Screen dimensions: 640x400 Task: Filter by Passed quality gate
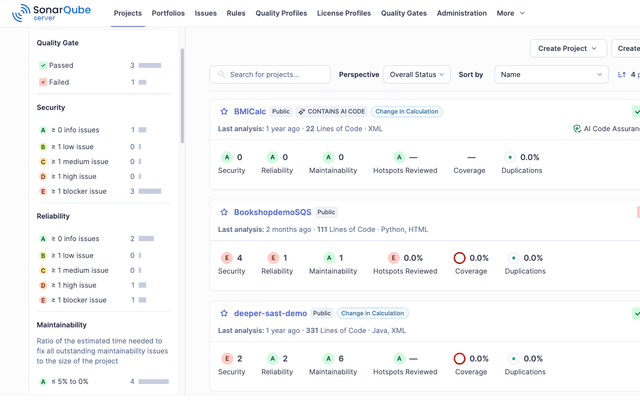100,65
